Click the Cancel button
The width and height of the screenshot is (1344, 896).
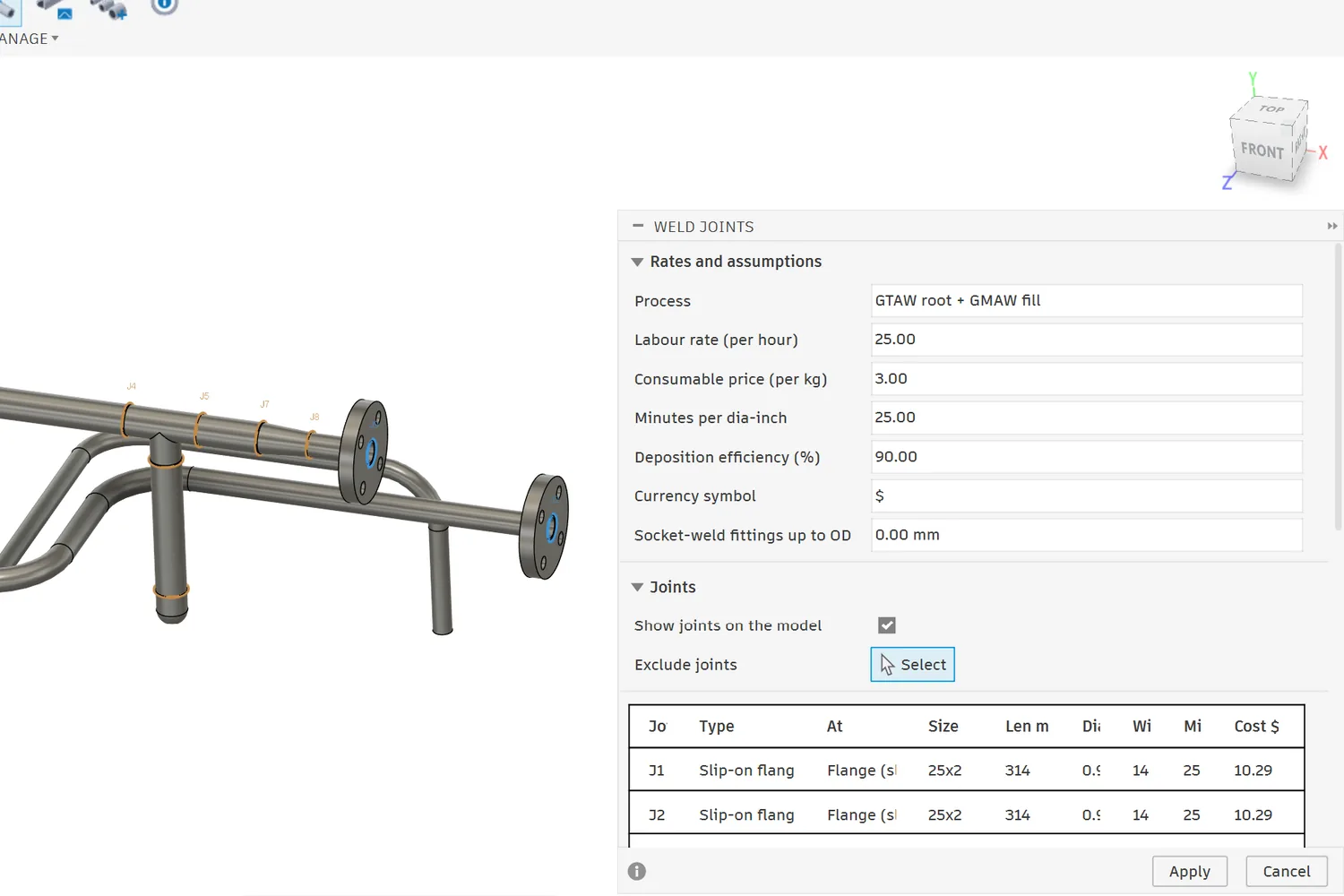1286,871
